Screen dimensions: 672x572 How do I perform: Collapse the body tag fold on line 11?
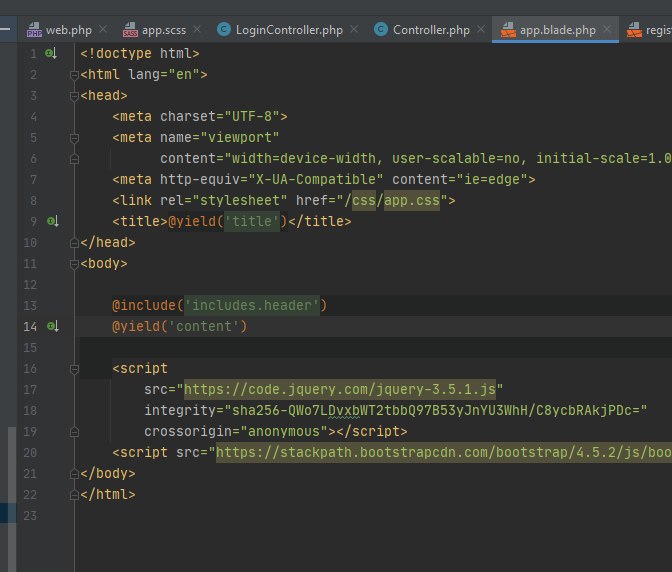(74, 264)
